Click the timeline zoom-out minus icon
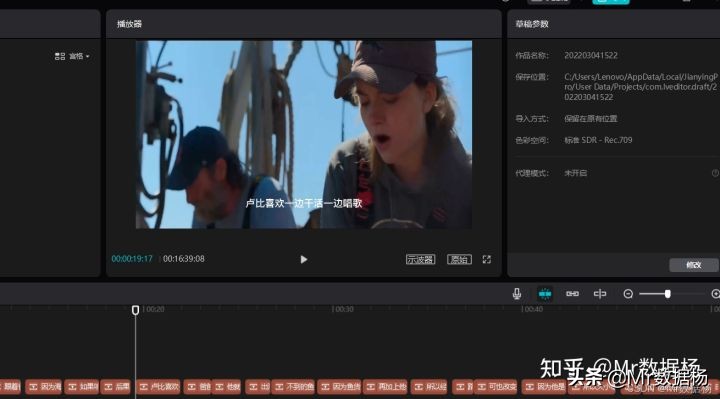 tap(628, 294)
